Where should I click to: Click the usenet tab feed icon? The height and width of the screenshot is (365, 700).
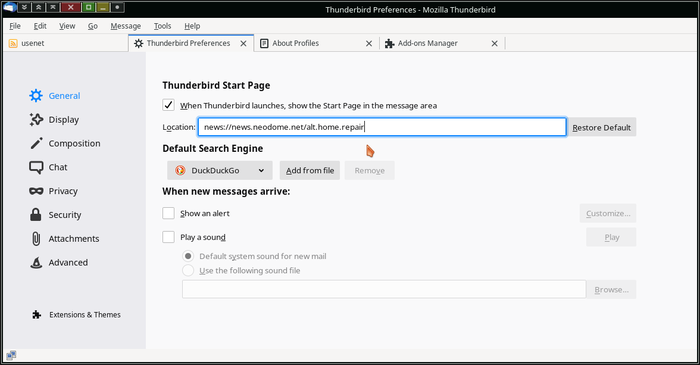[13, 43]
